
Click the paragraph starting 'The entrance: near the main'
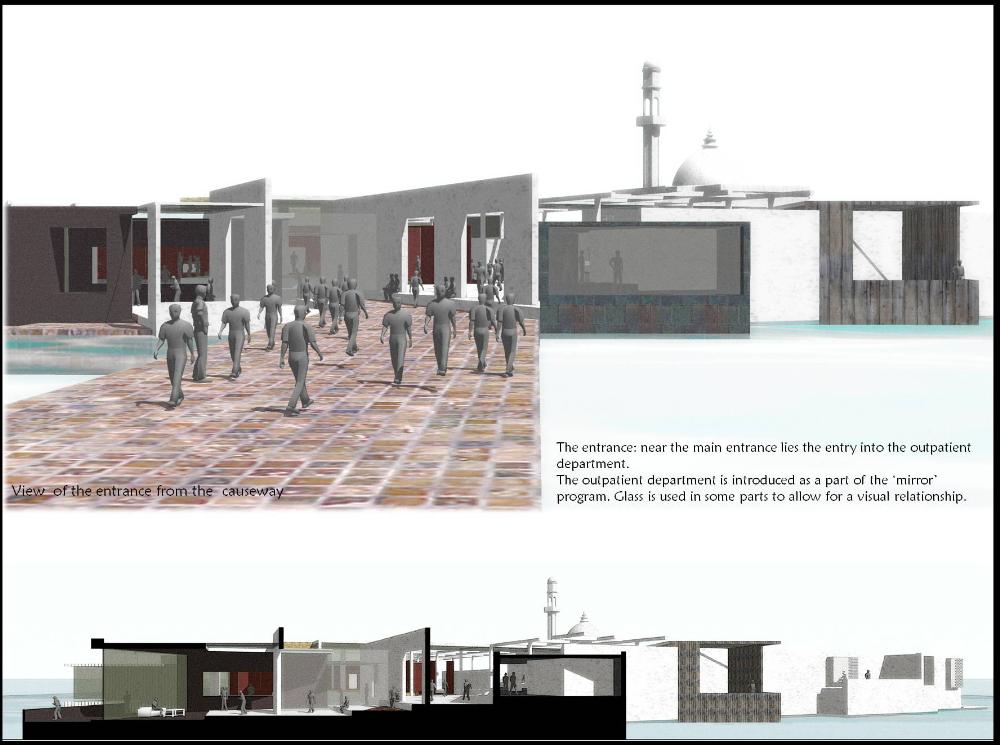(x=763, y=455)
